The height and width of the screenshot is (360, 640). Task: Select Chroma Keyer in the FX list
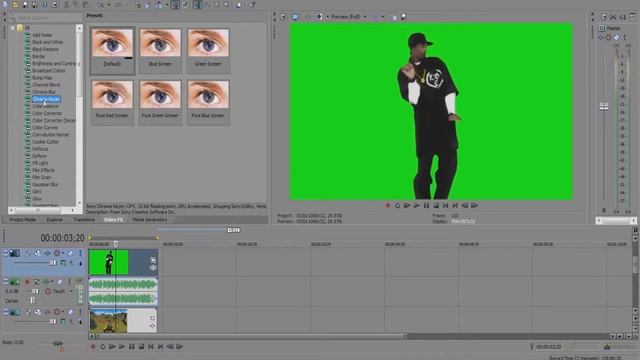point(46,99)
